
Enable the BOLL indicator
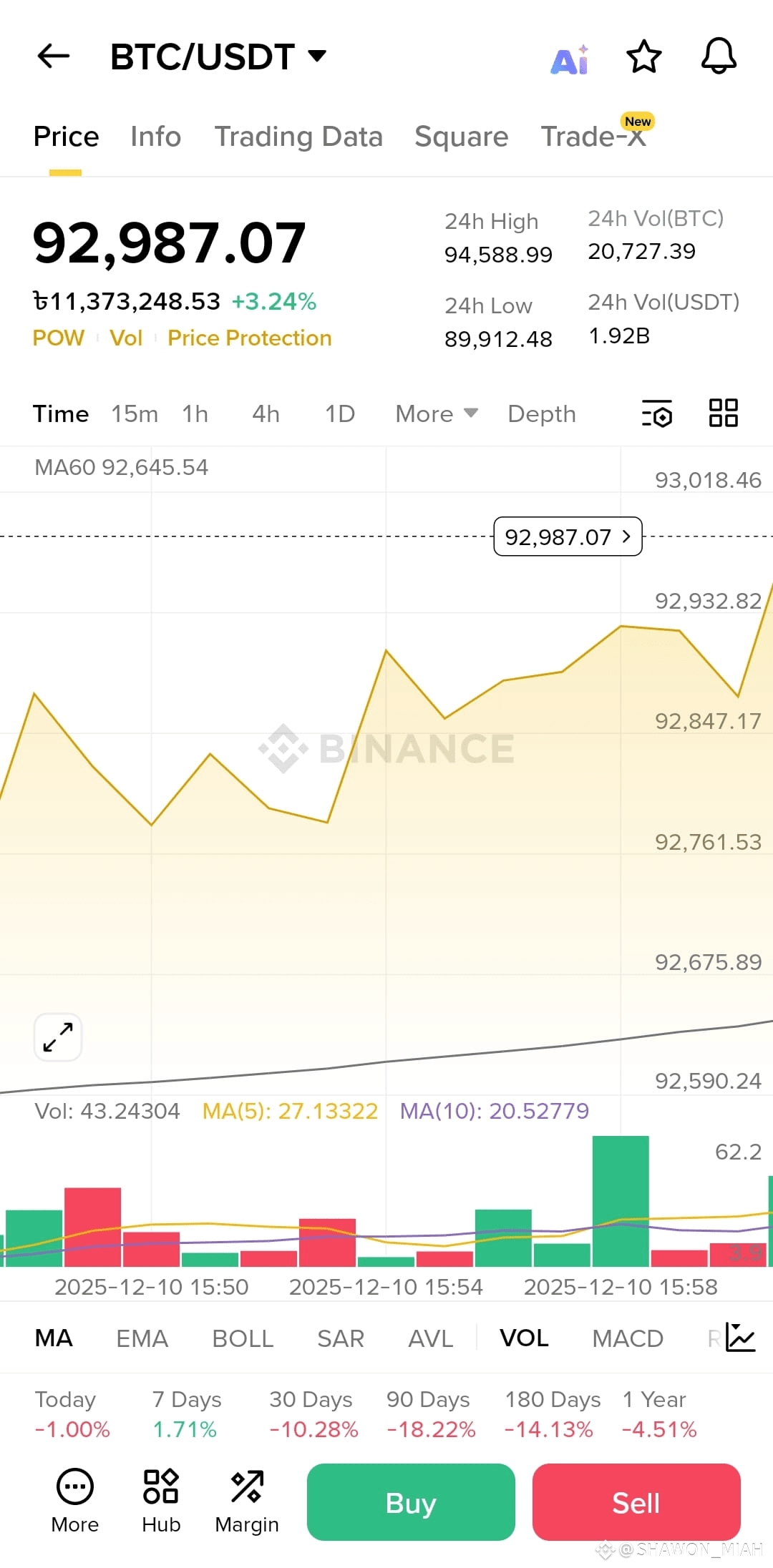243,1338
